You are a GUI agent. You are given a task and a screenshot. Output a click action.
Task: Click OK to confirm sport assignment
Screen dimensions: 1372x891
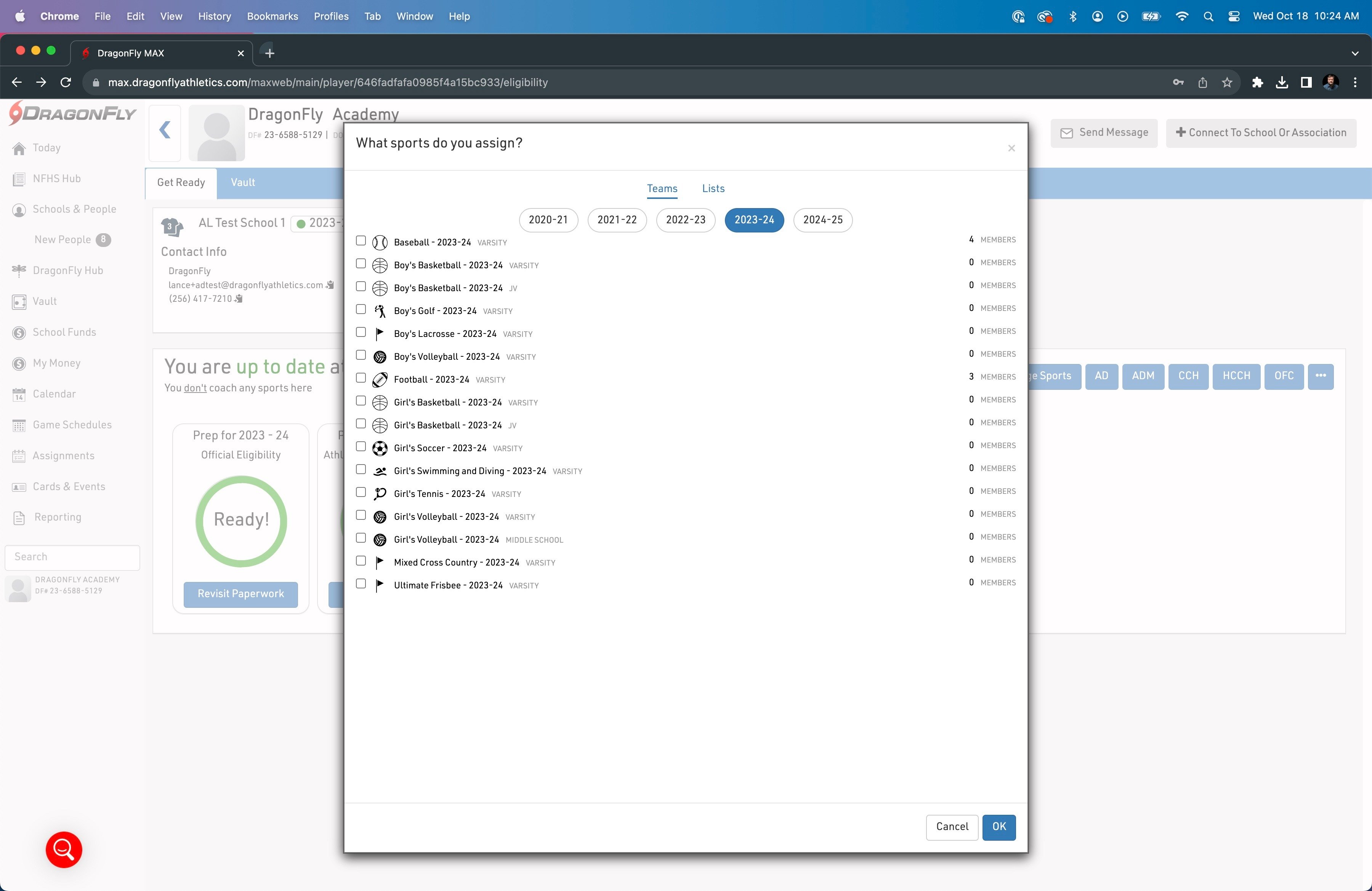coord(999,827)
